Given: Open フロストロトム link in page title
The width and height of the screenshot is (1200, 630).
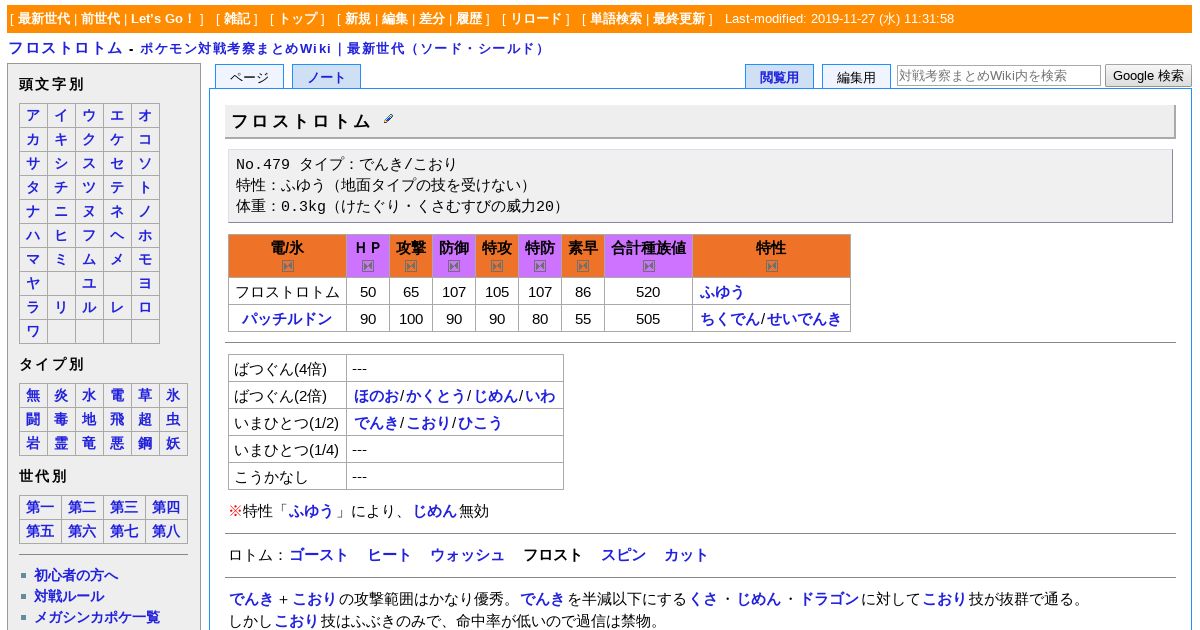Looking at the screenshot, I should click(x=65, y=48).
